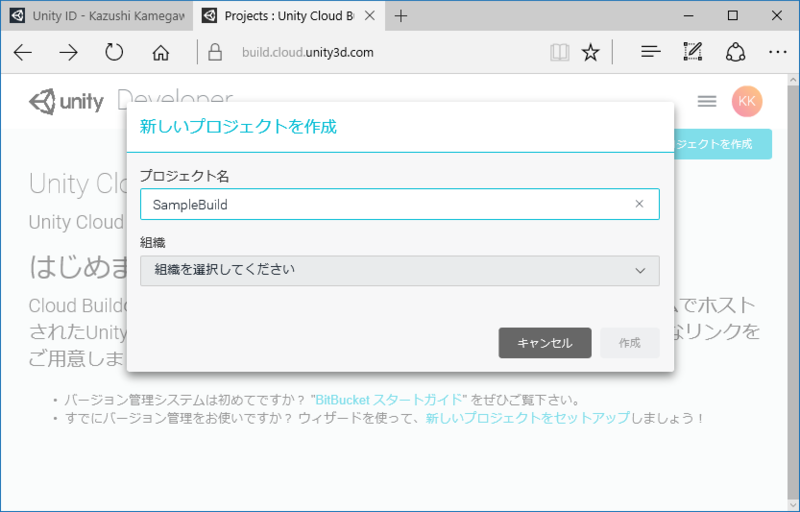Screen dimensions: 800x512
Task: Click the プロジェクト名 label
Action: pyautogui.click(x=185, y=176)
